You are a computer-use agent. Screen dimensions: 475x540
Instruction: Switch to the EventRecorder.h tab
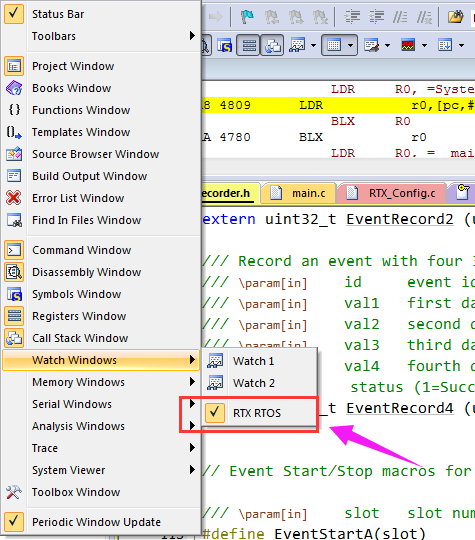(x=230, y=193)
